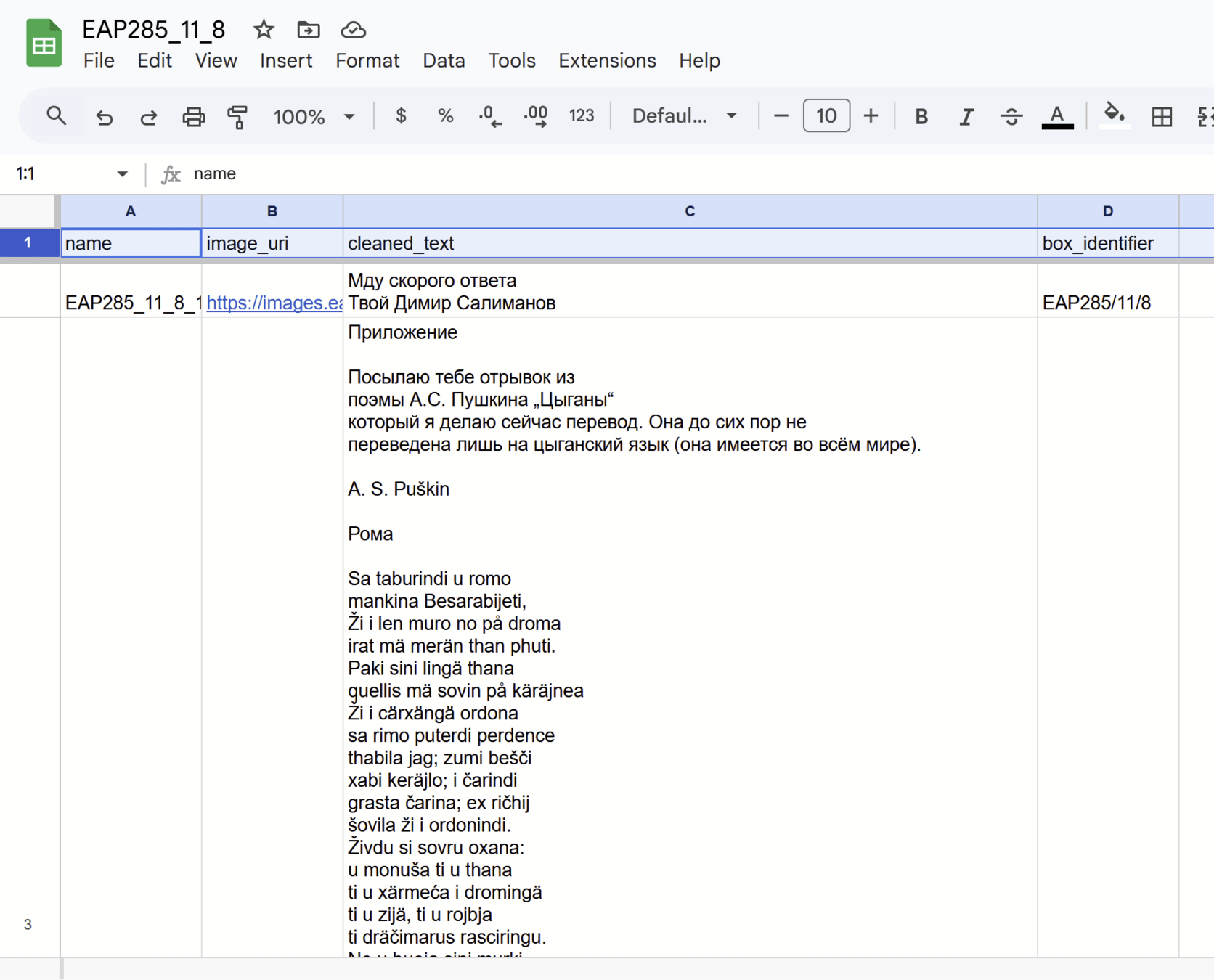Select cell with 'Твой Димир Салиманов'
The image size is (1214, 980).
tap(690, 290)
